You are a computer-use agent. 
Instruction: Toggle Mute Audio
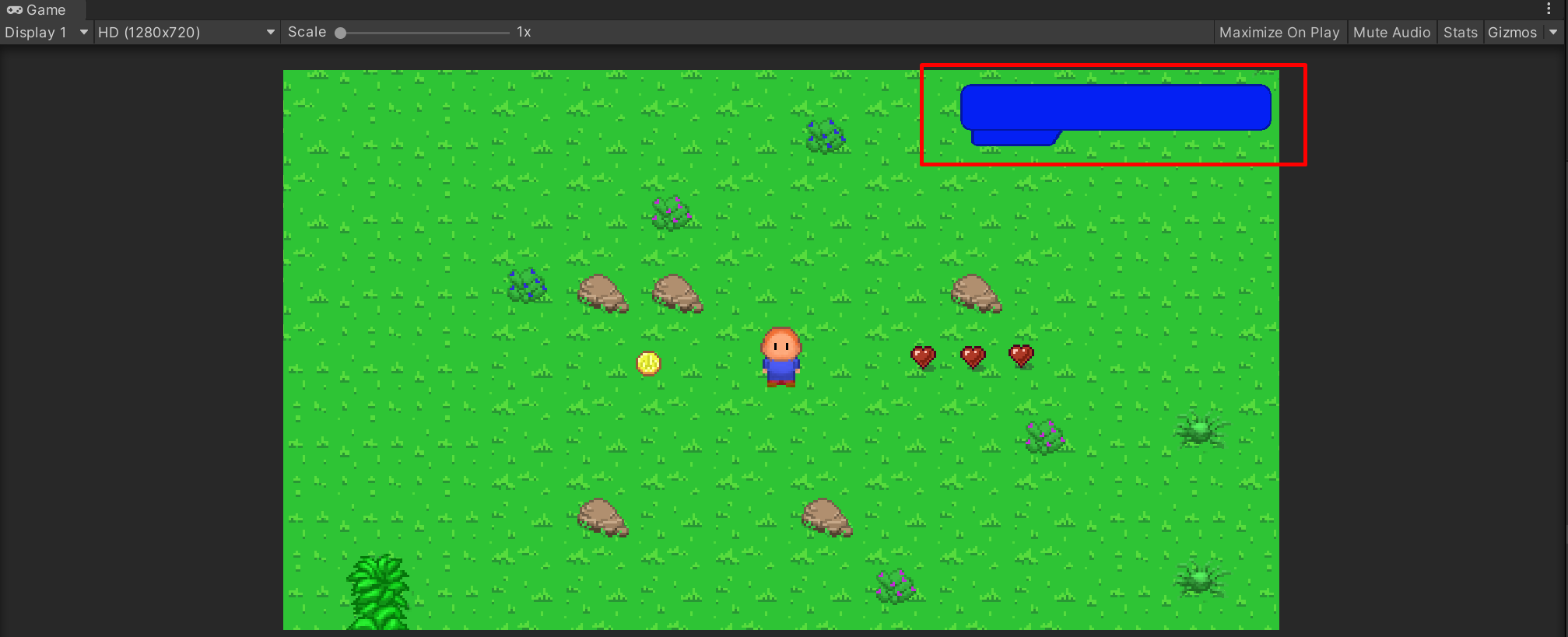tap(1391, 33)
